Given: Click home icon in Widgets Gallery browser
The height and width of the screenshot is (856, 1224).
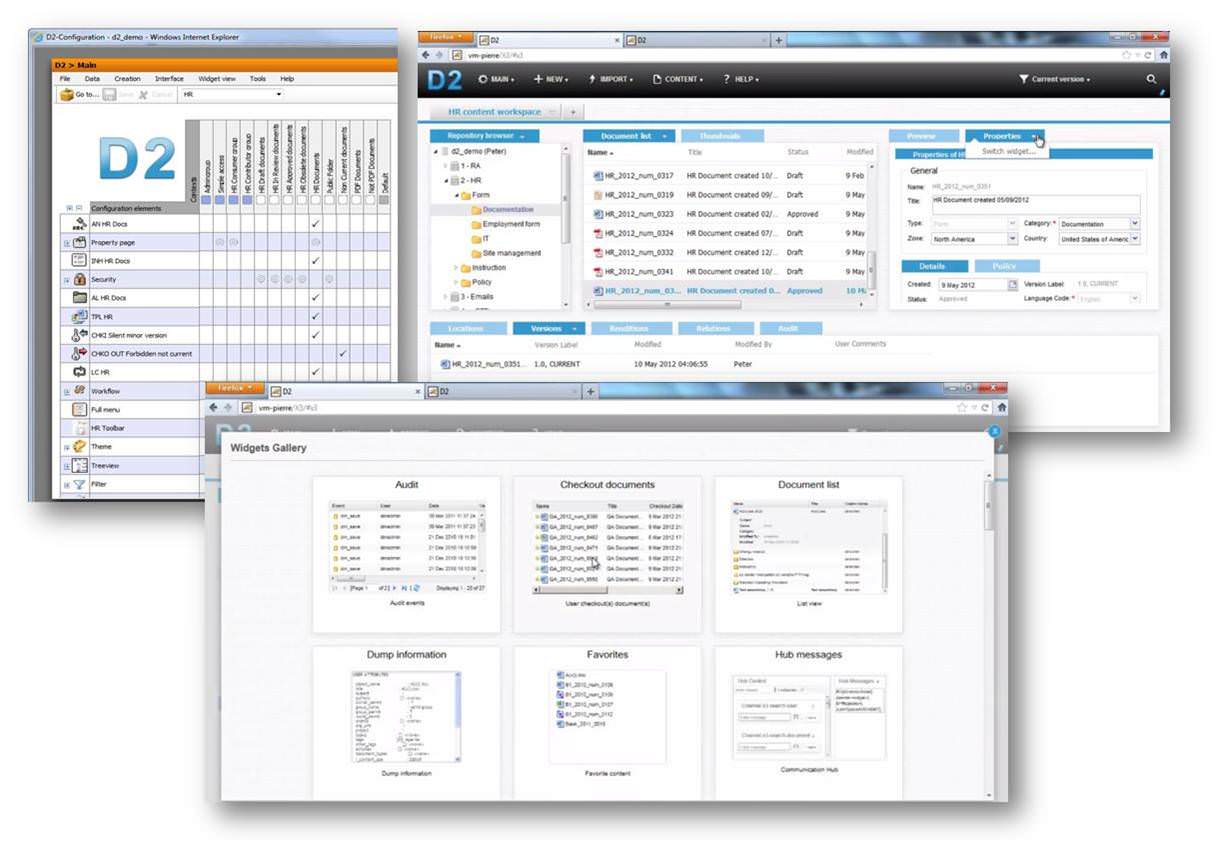Looking at the screenshot, I should [1001, 407].
